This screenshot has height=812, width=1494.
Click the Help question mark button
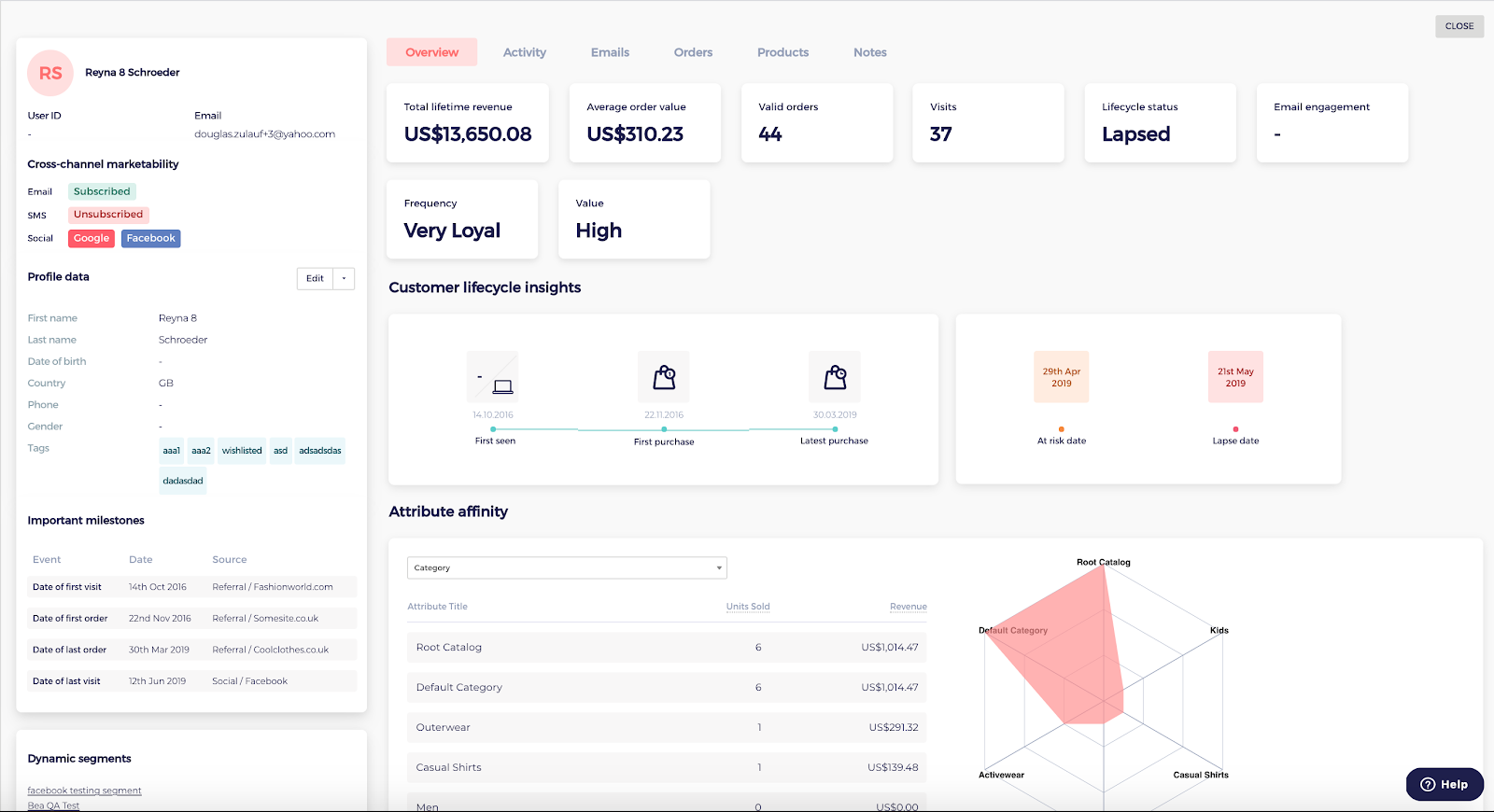point(1445,784)
